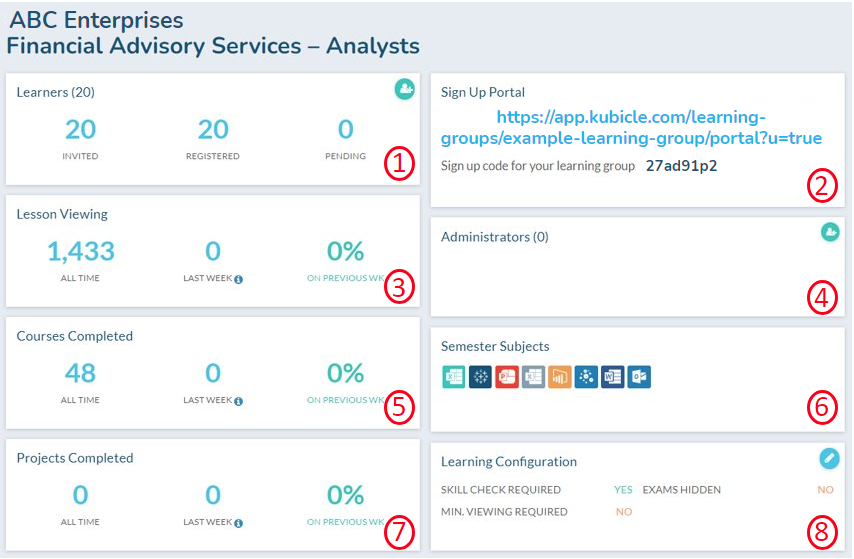Edit Learning Configuration with the pencil icon
This screenshot has height=559, width=854.
pos(829,457)
